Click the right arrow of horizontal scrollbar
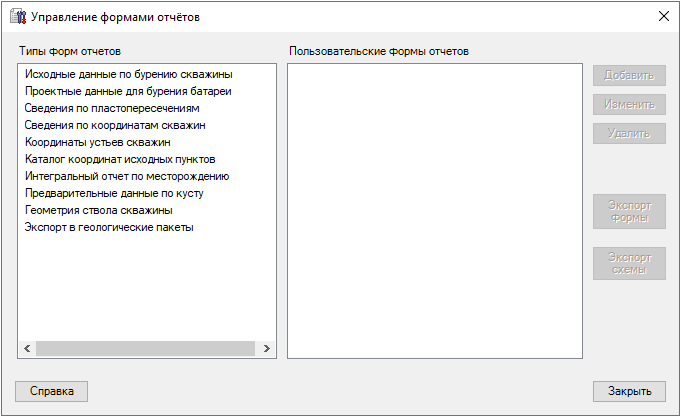681x417 pixels. 267,349
